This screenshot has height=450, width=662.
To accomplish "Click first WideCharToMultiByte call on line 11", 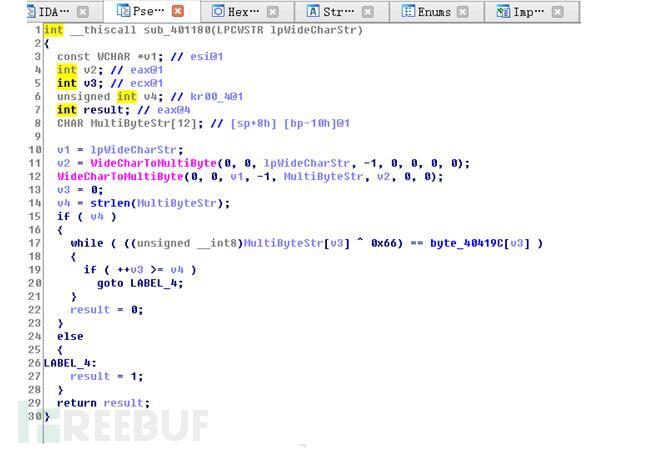I will click(154, 163).
